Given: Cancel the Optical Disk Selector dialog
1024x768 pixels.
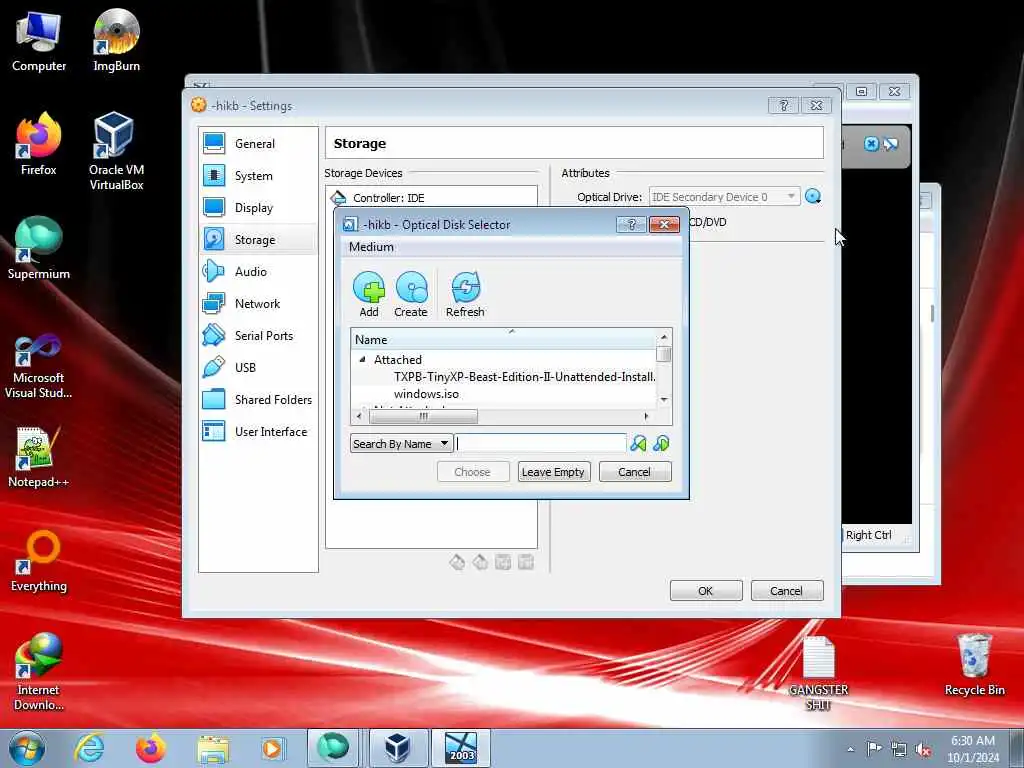Looking at the screenshot, I should pyautogui.click(x=635, y=472).
